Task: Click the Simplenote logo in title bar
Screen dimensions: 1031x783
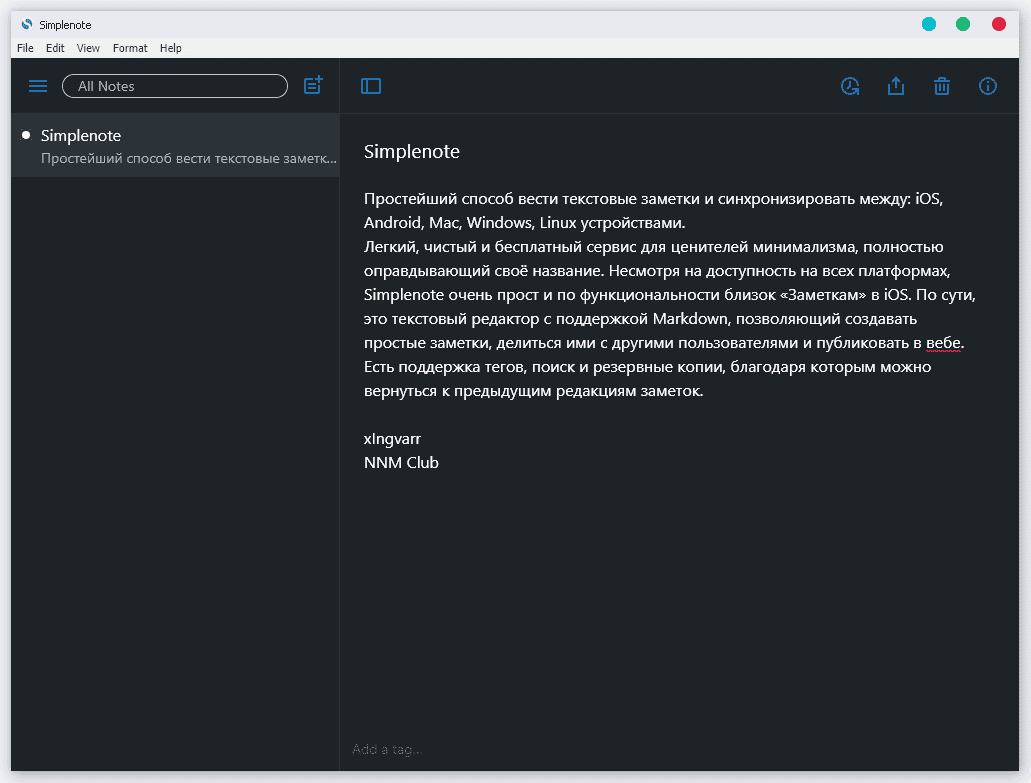Action: click(x=27, y=24)
